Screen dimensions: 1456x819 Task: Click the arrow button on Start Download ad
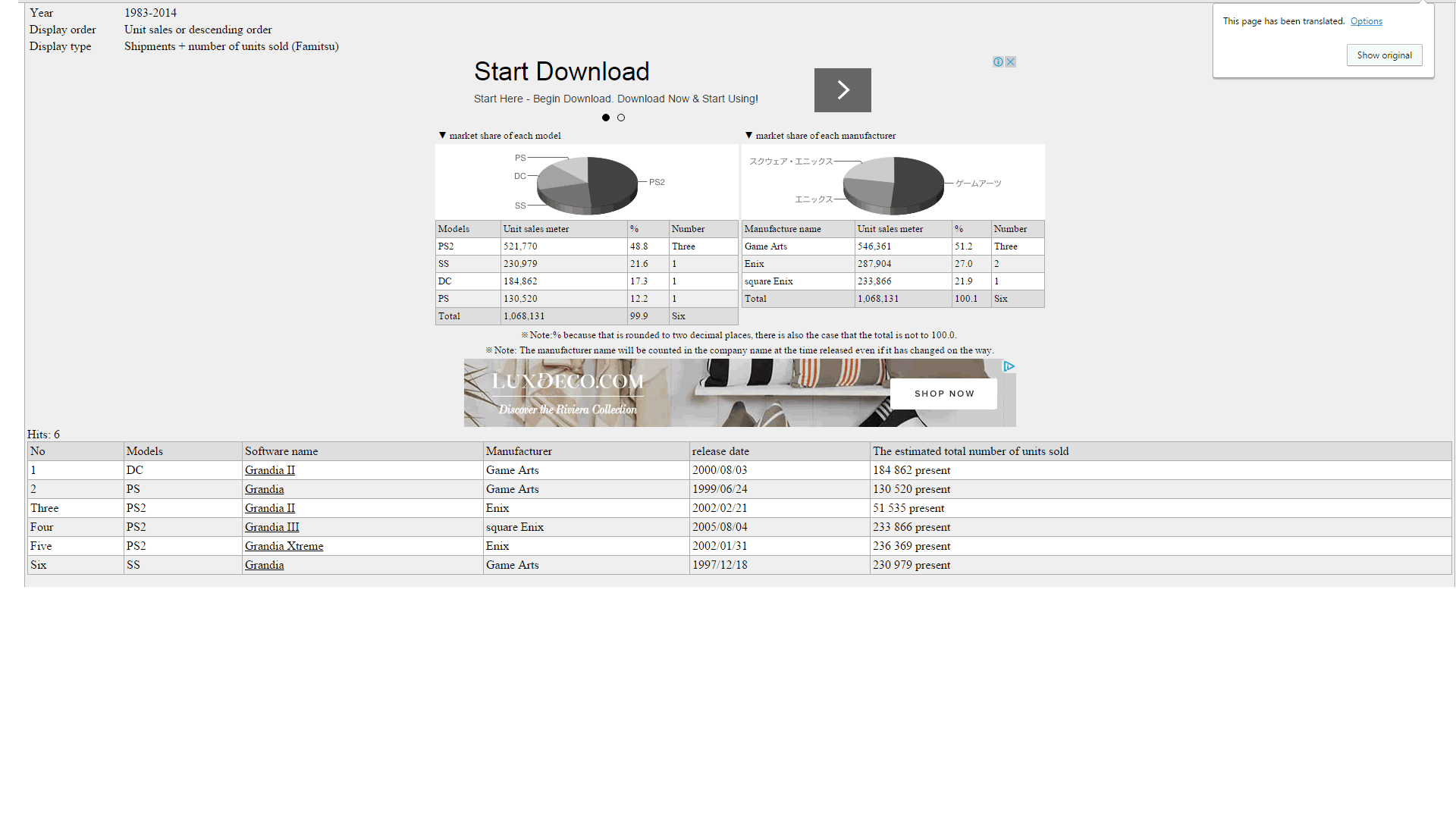tap(843, 90)
